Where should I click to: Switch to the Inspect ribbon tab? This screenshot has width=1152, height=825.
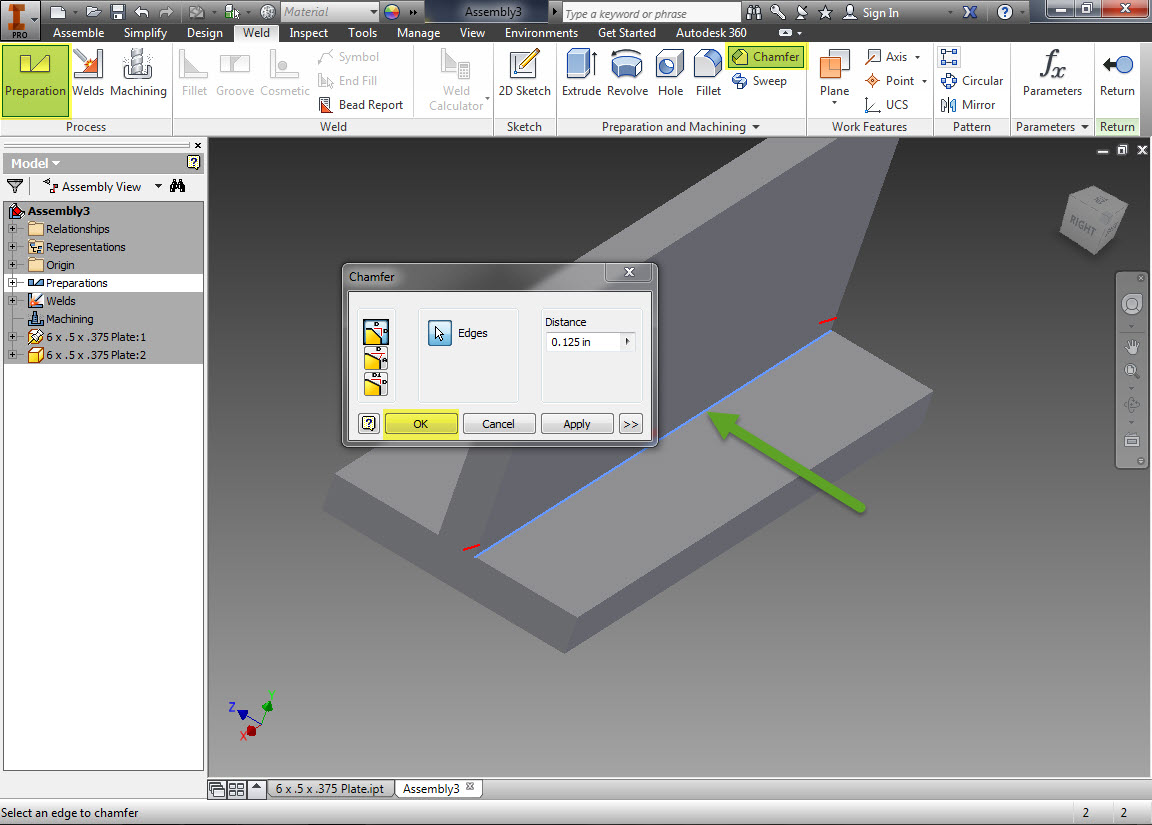[308, 32]
